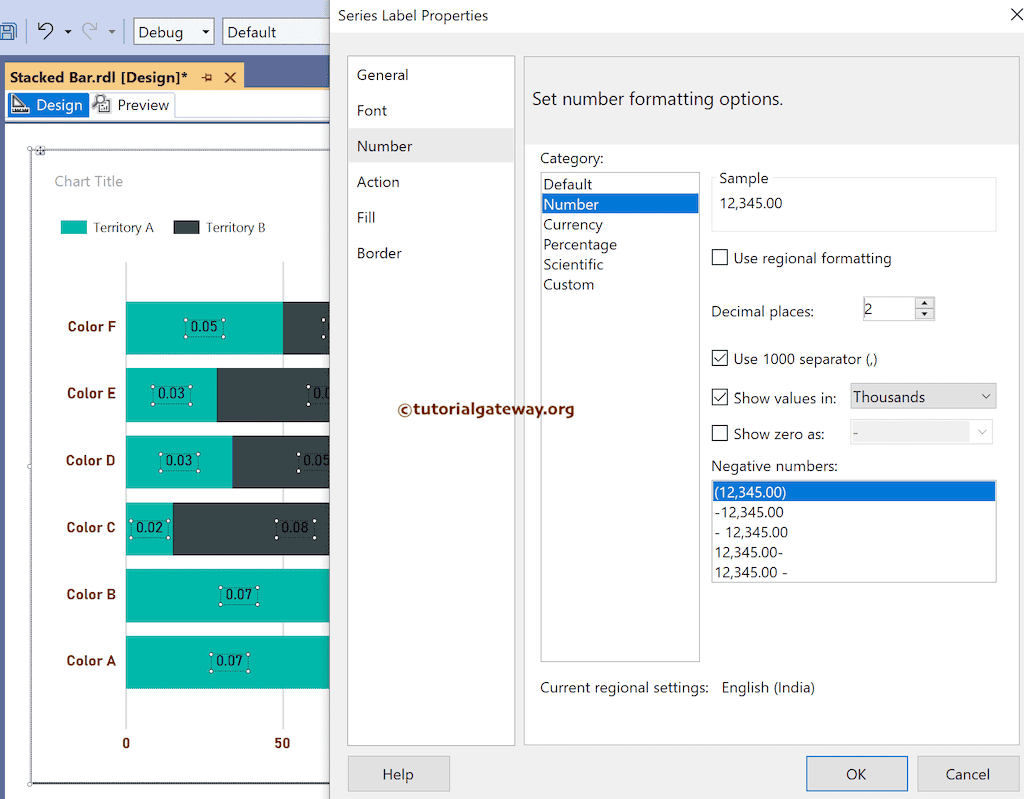
Task: Close the Stacked Bar.rdl document tab
Action: 231,75
